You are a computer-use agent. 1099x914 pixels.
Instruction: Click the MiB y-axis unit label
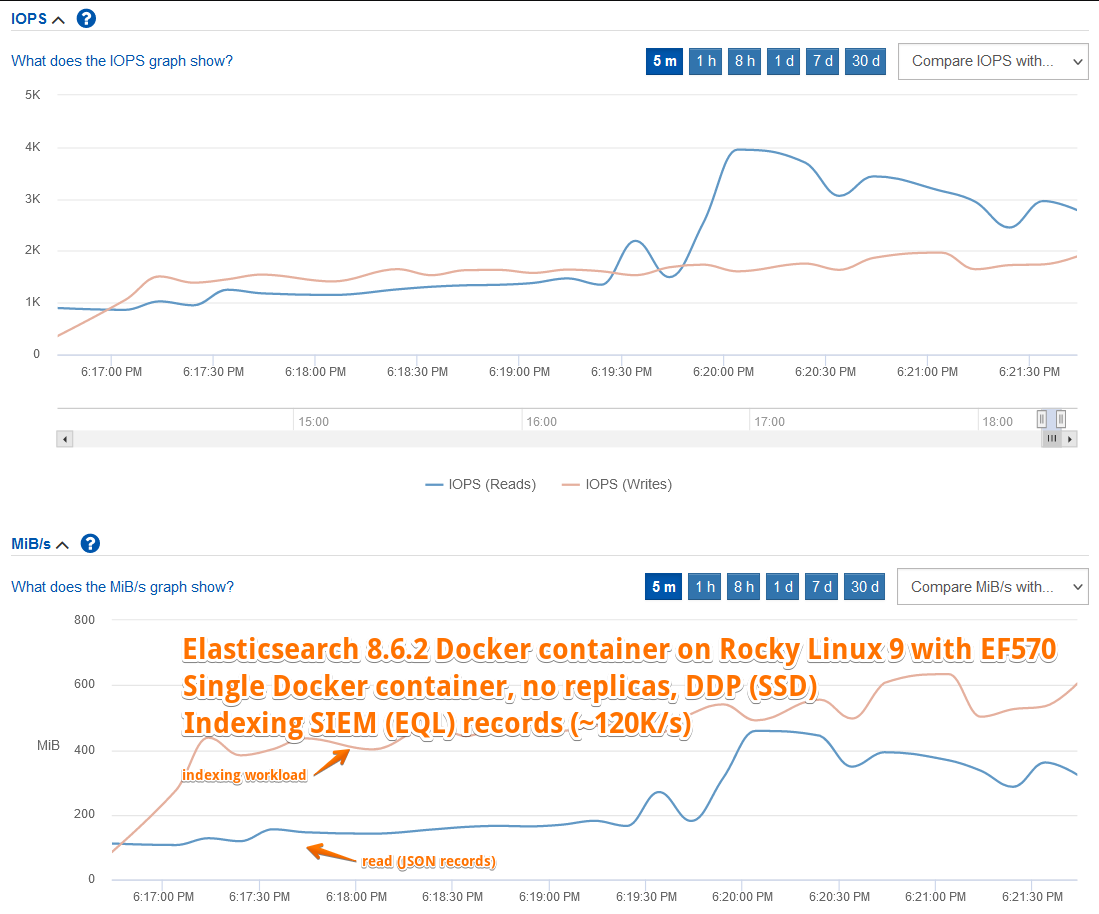48,745
